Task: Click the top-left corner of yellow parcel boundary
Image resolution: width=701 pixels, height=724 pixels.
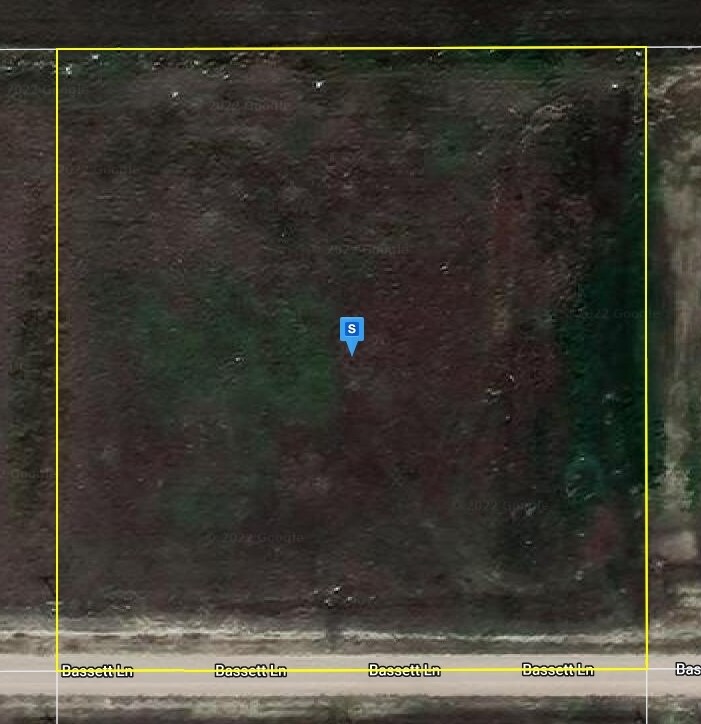Action: 58,49
